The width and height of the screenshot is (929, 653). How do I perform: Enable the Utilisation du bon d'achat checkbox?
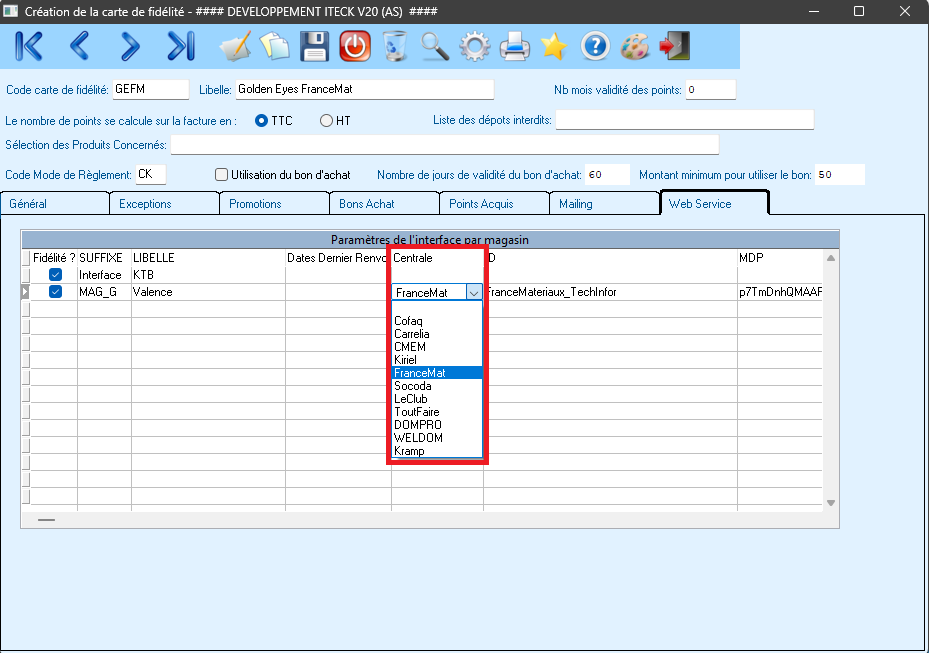[x=222, y=175]
